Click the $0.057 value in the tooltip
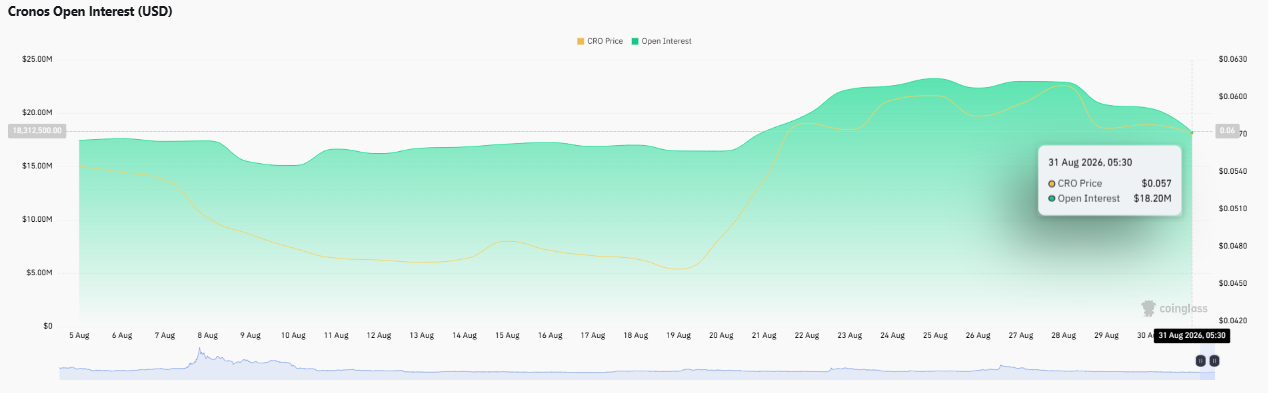Screen dimensions: 1268x393 point(1156,183)
